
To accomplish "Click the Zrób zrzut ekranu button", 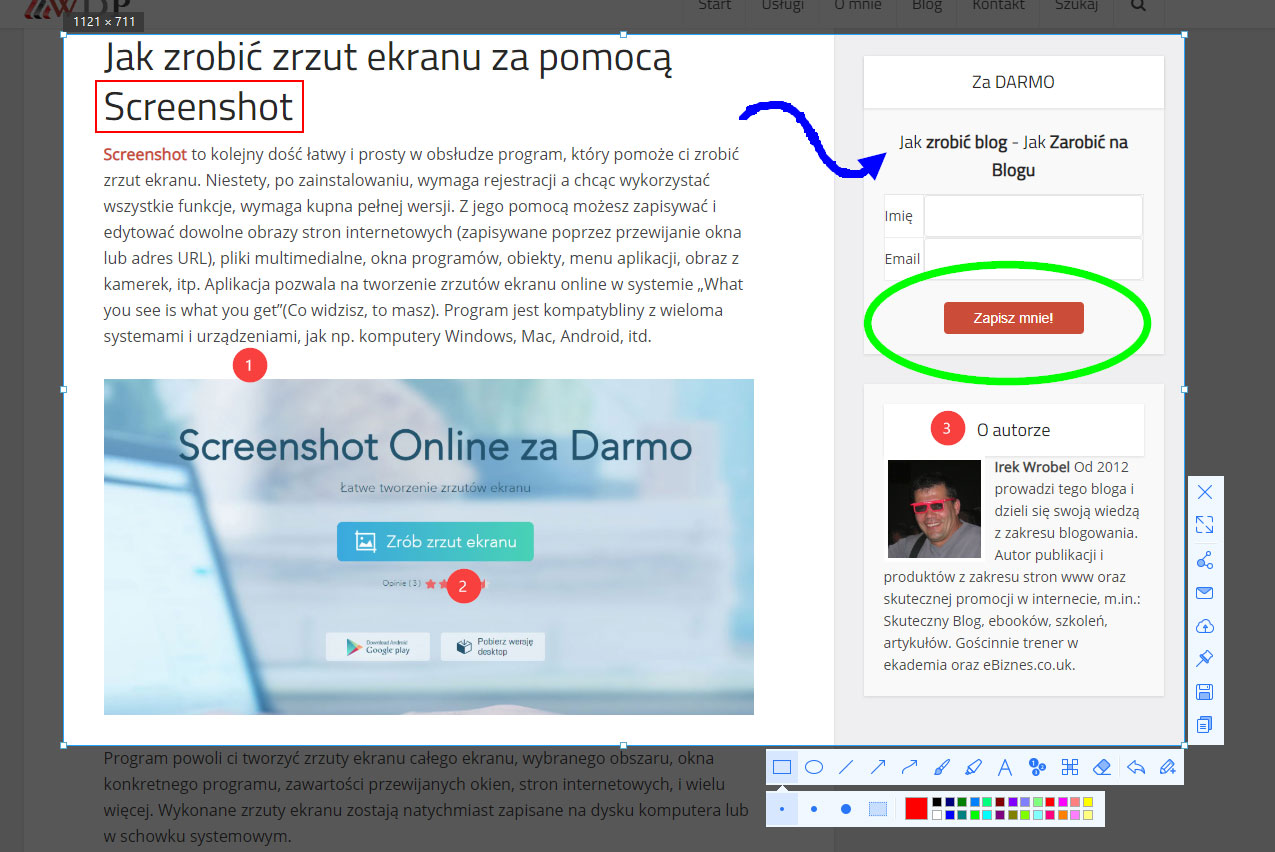I will (x=435, y=541).
